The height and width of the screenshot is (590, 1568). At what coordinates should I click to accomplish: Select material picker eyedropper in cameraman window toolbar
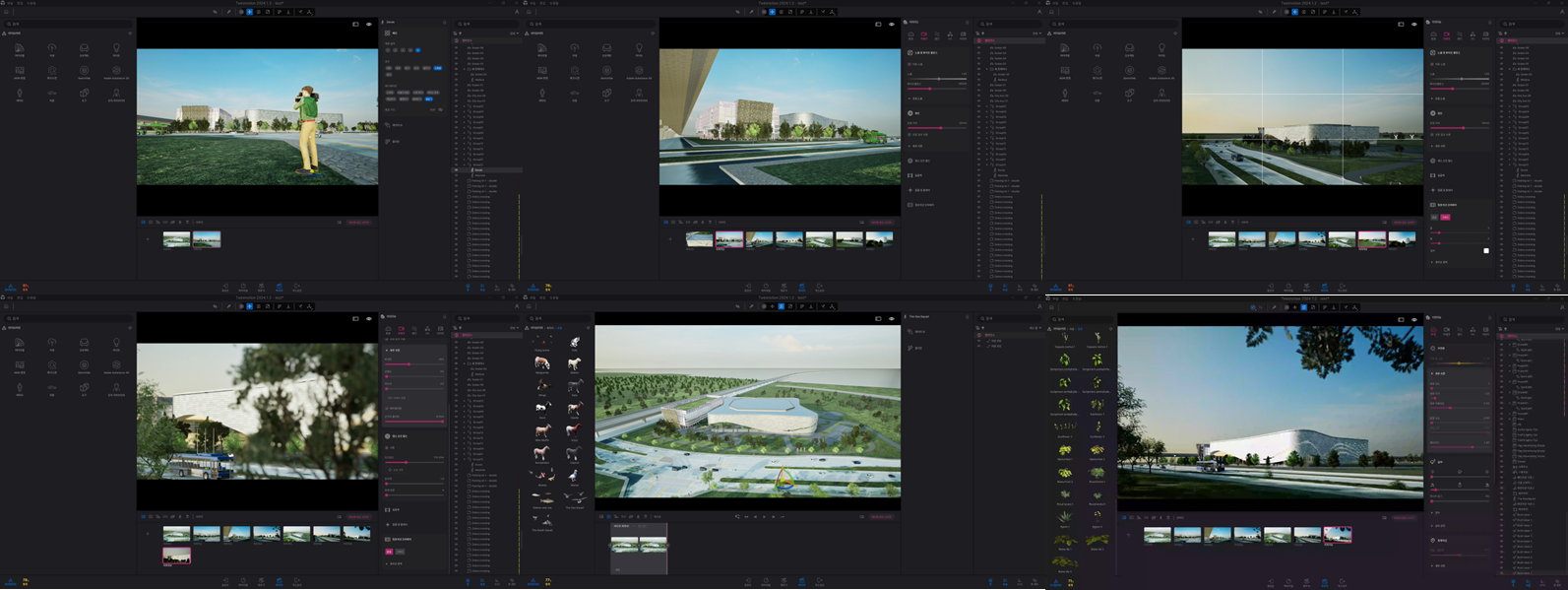(x=228, y=12)
